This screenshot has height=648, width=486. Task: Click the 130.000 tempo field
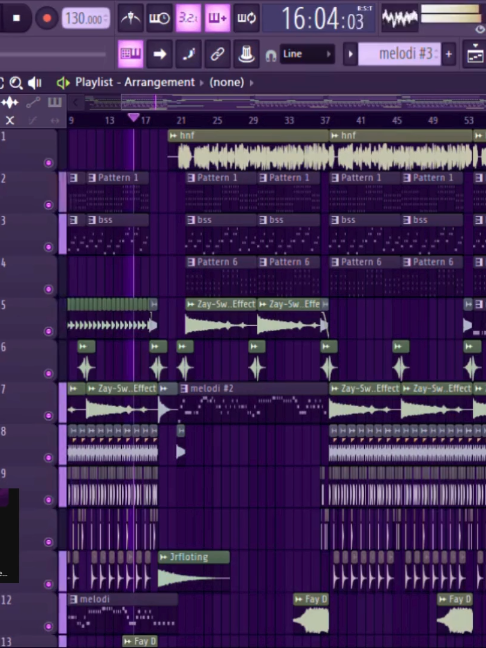pyautogui.click(x=86, y=19)
